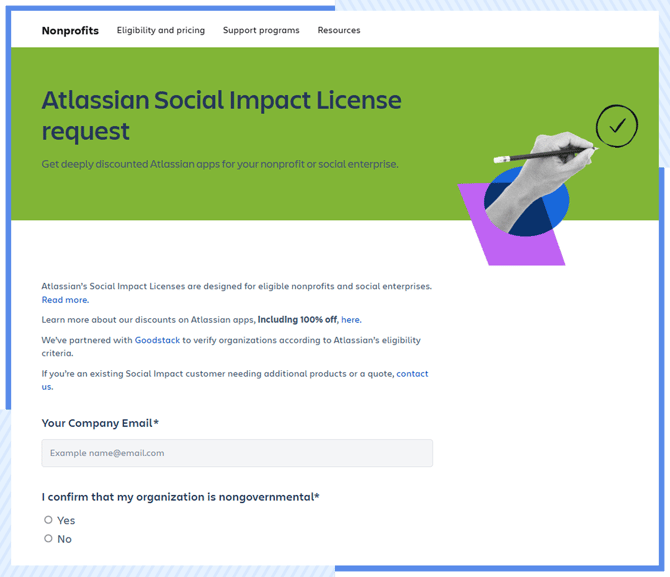Click the 'I confirm that my organization is nongovernmental*' label
Image resolution: width=670 pixels, height=577 pixels.
[x=180, y=497]
